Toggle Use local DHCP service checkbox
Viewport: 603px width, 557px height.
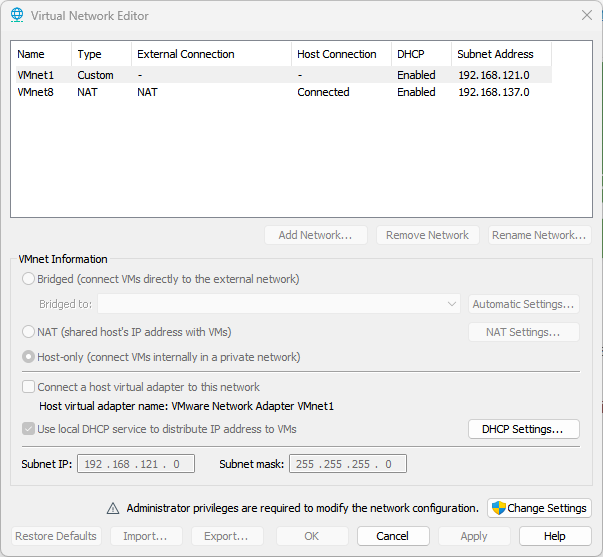[28, 429]
